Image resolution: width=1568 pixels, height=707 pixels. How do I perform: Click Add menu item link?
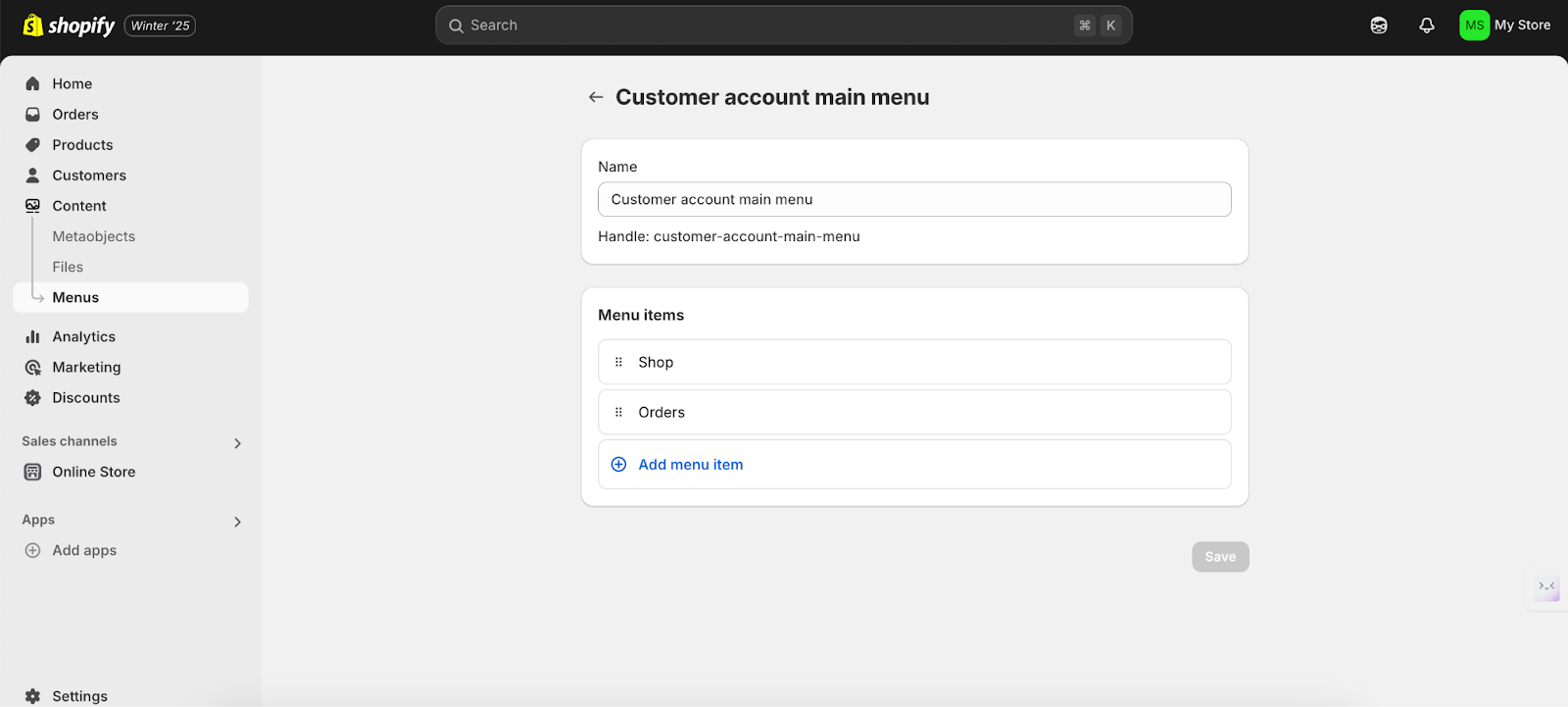(x=691, y=465)
